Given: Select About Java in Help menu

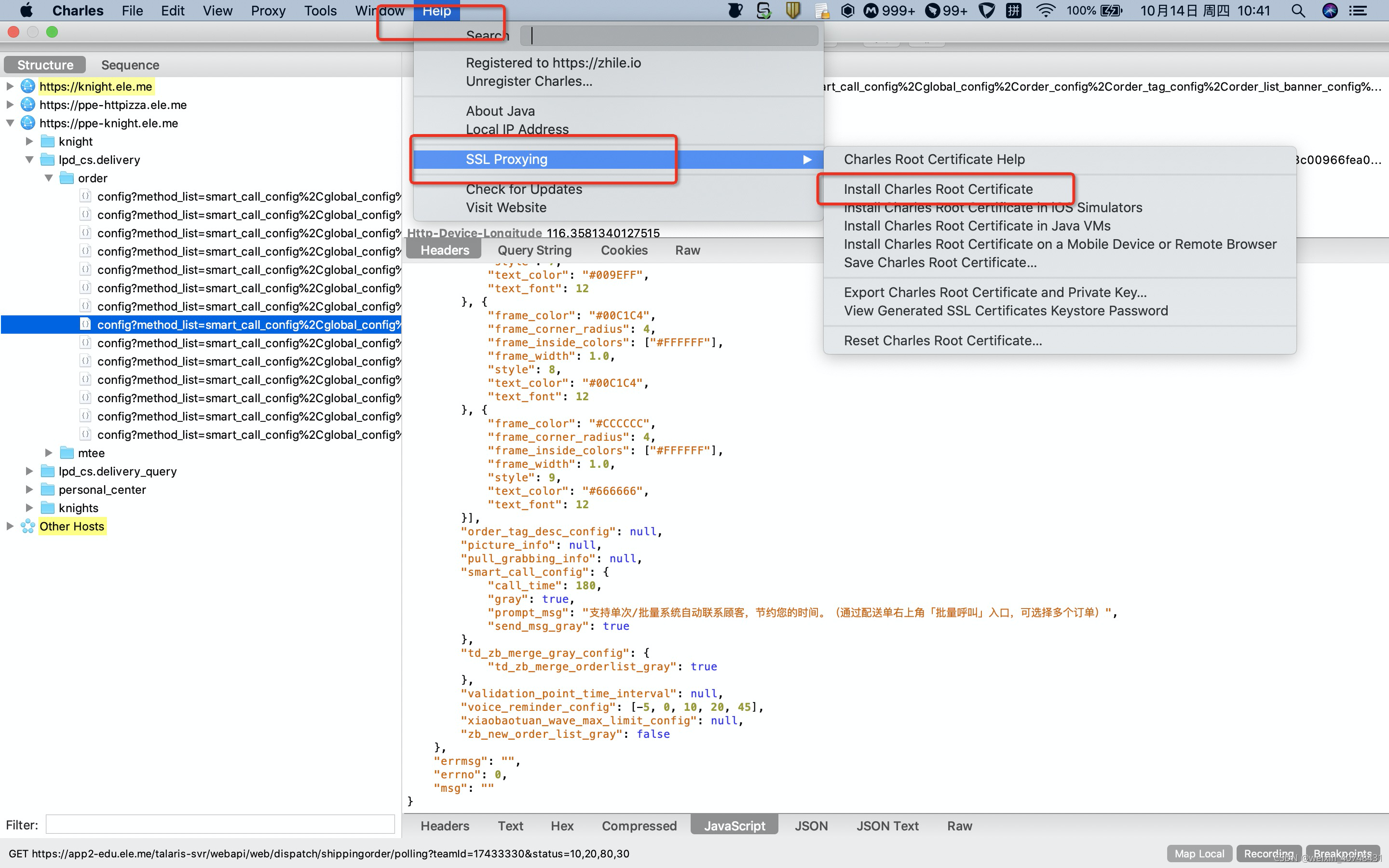Looking at the screenshot, I should tap(500, 111).
